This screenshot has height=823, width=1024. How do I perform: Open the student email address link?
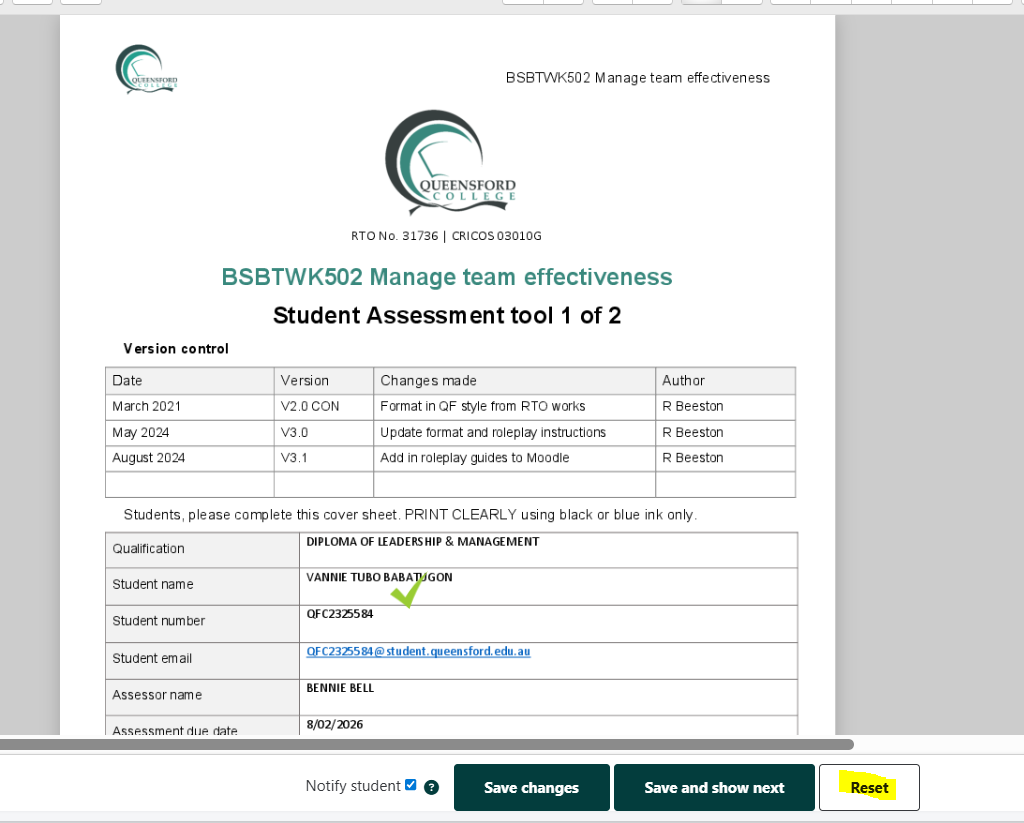(x=418, y=651)
